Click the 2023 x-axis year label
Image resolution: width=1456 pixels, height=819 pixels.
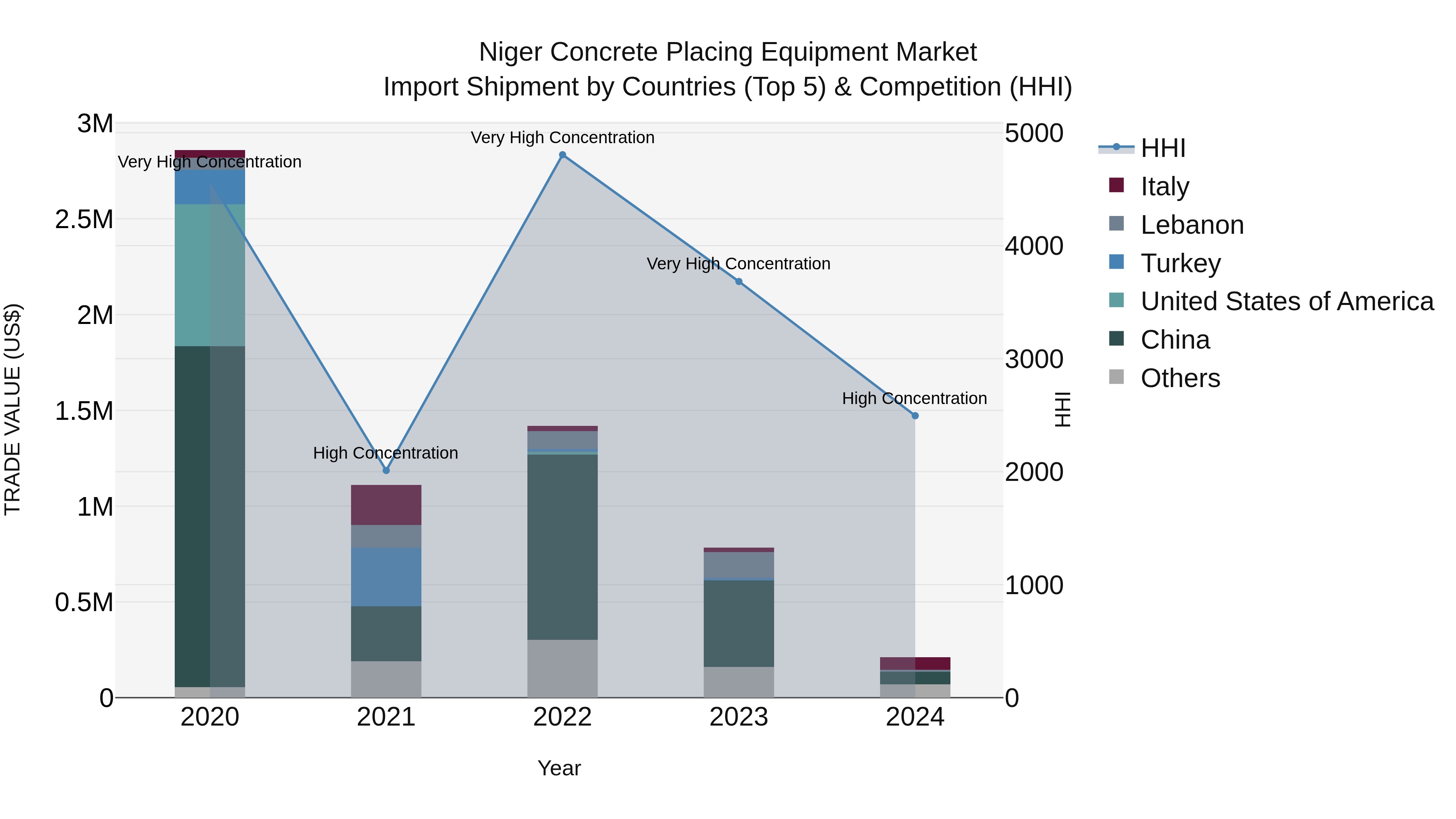[739, 717]
